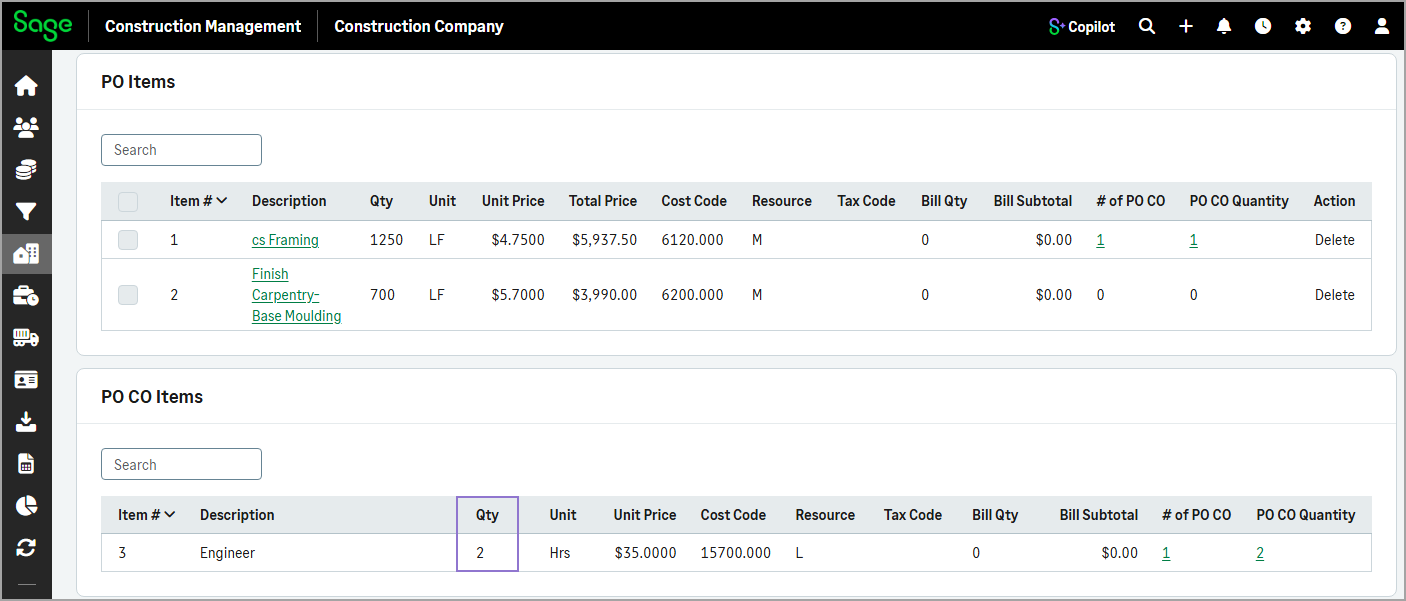Sort PO Items by Item # arrow
The image size is (1406, 601).
pyautogui.click(x=221, y=201)
